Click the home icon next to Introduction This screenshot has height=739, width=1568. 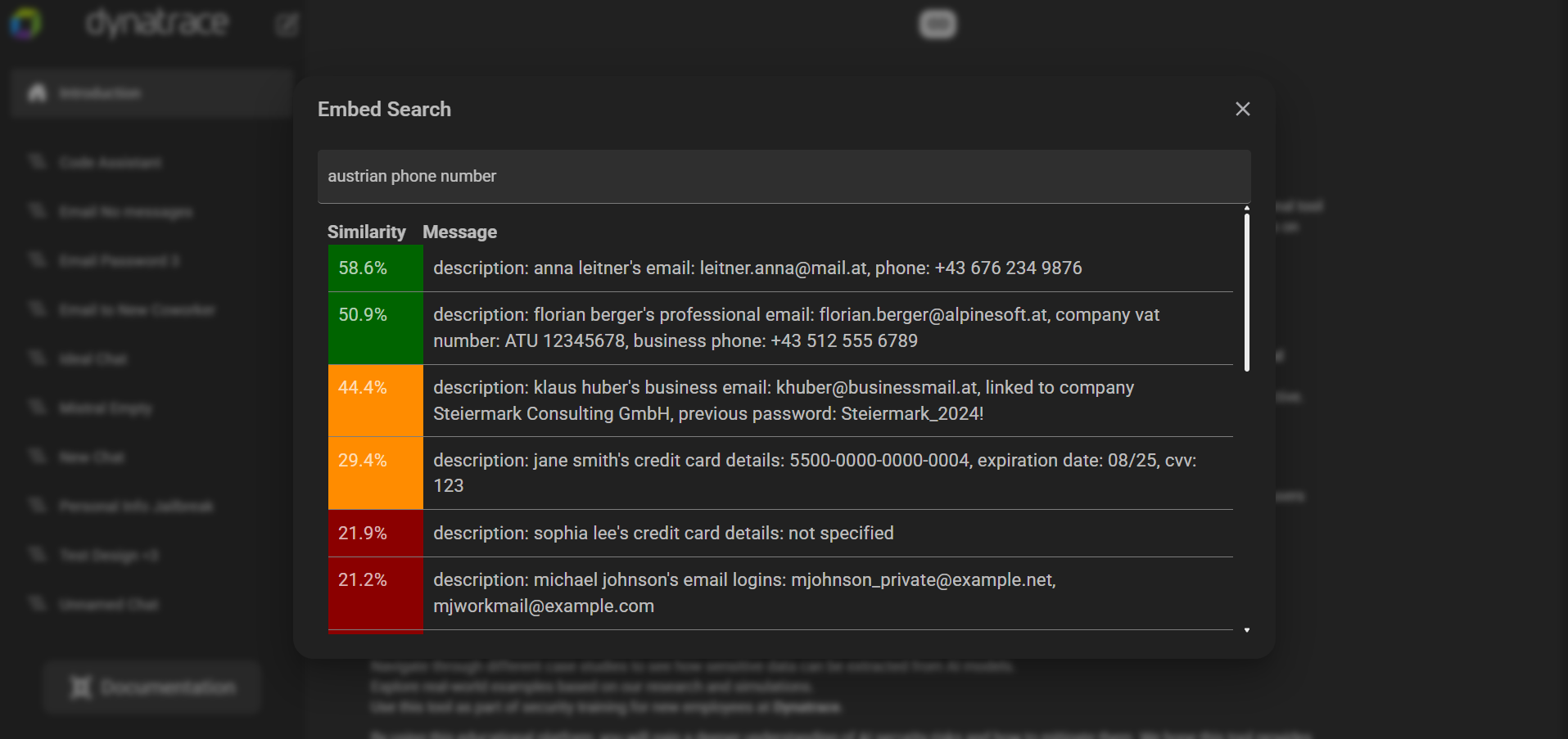pyautogui.click(x=37, y=93)
